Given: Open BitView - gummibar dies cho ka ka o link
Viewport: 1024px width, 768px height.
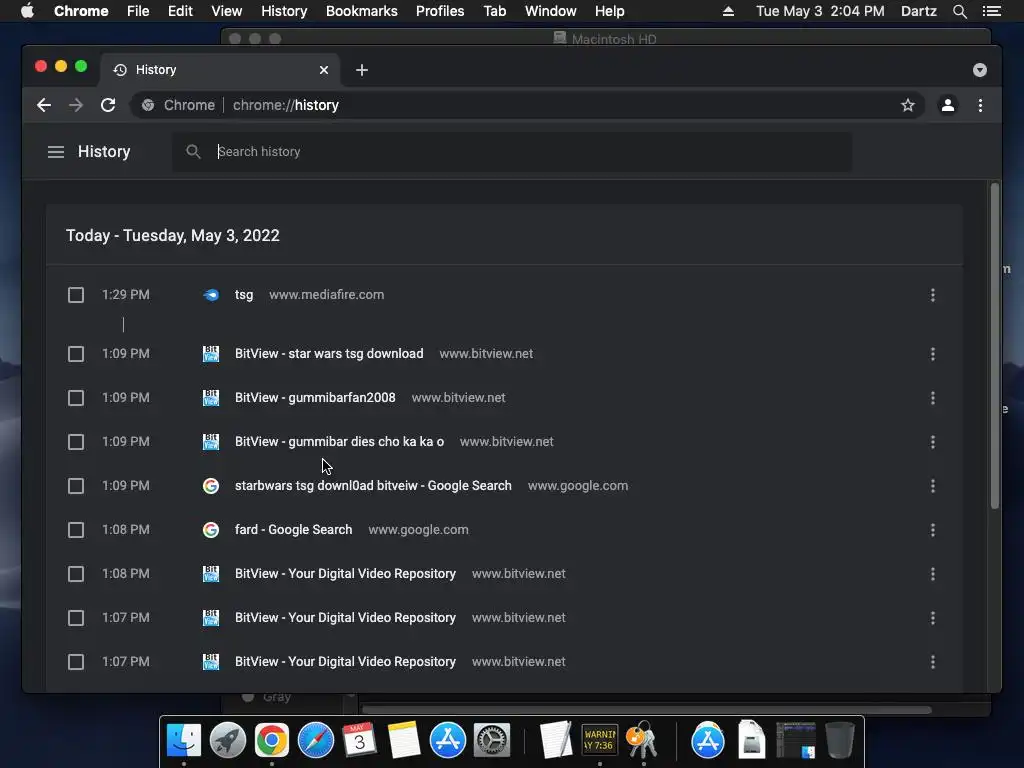Looking at the screenshot, I should click(x=339, y=441).
